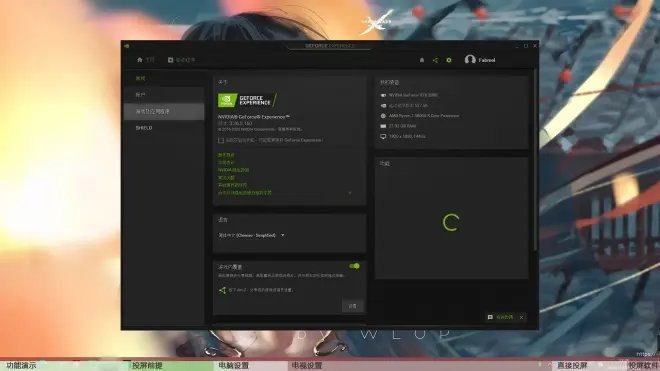Click the monitor icon next to 1920 x 1080
This screenshot has width=660, height=371.
(383, 136)
